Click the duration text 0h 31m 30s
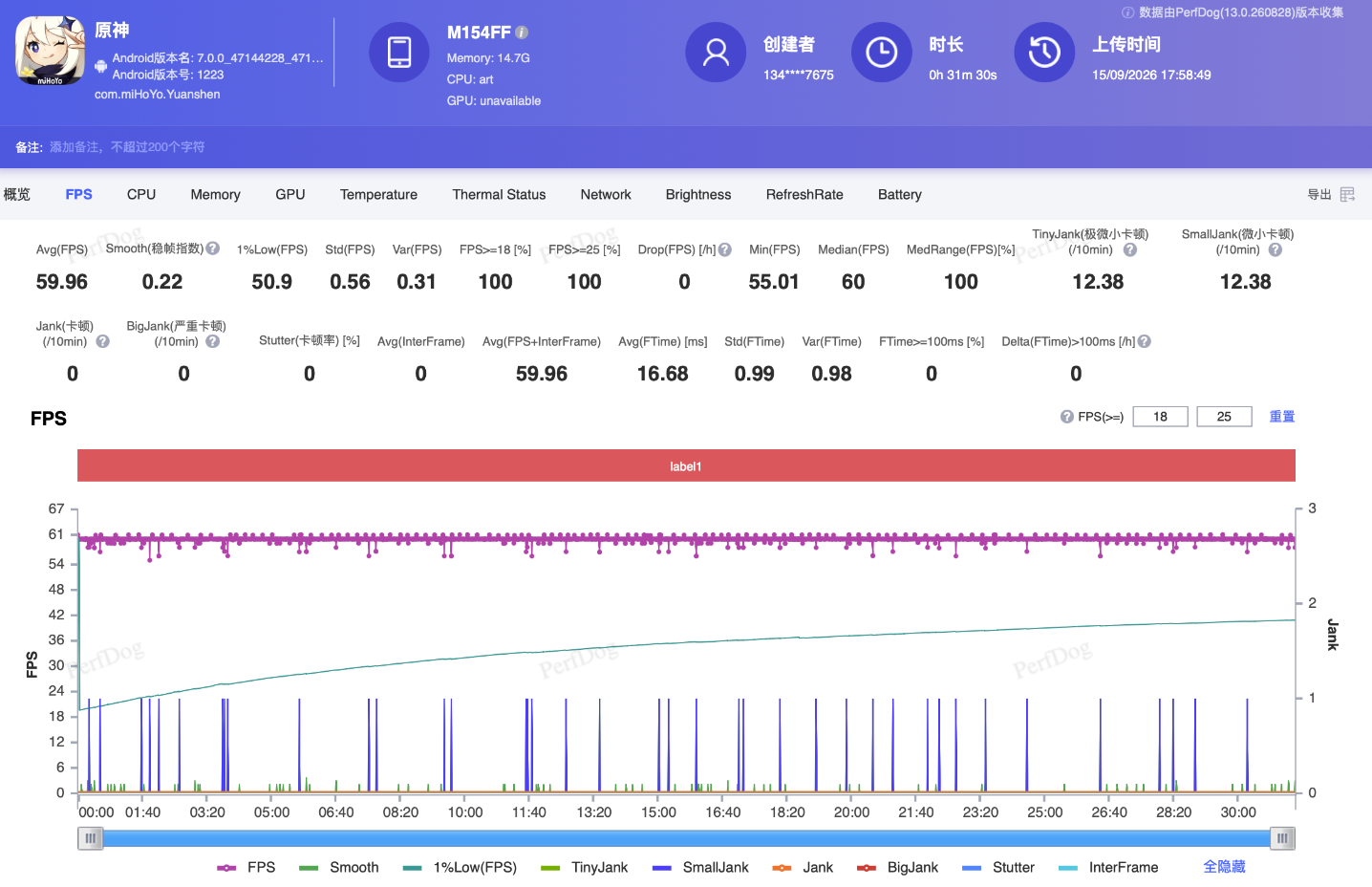This screenshot has height=887, width=1372. point(963,75)
